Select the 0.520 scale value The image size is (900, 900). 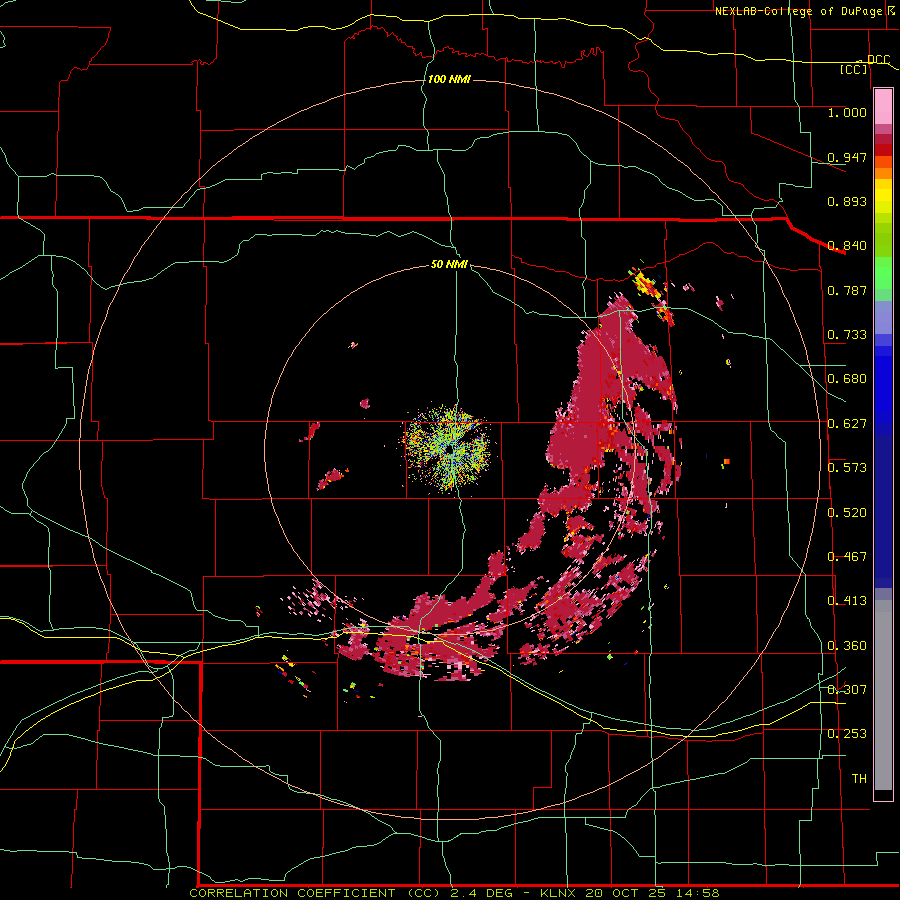coord(847,513)
